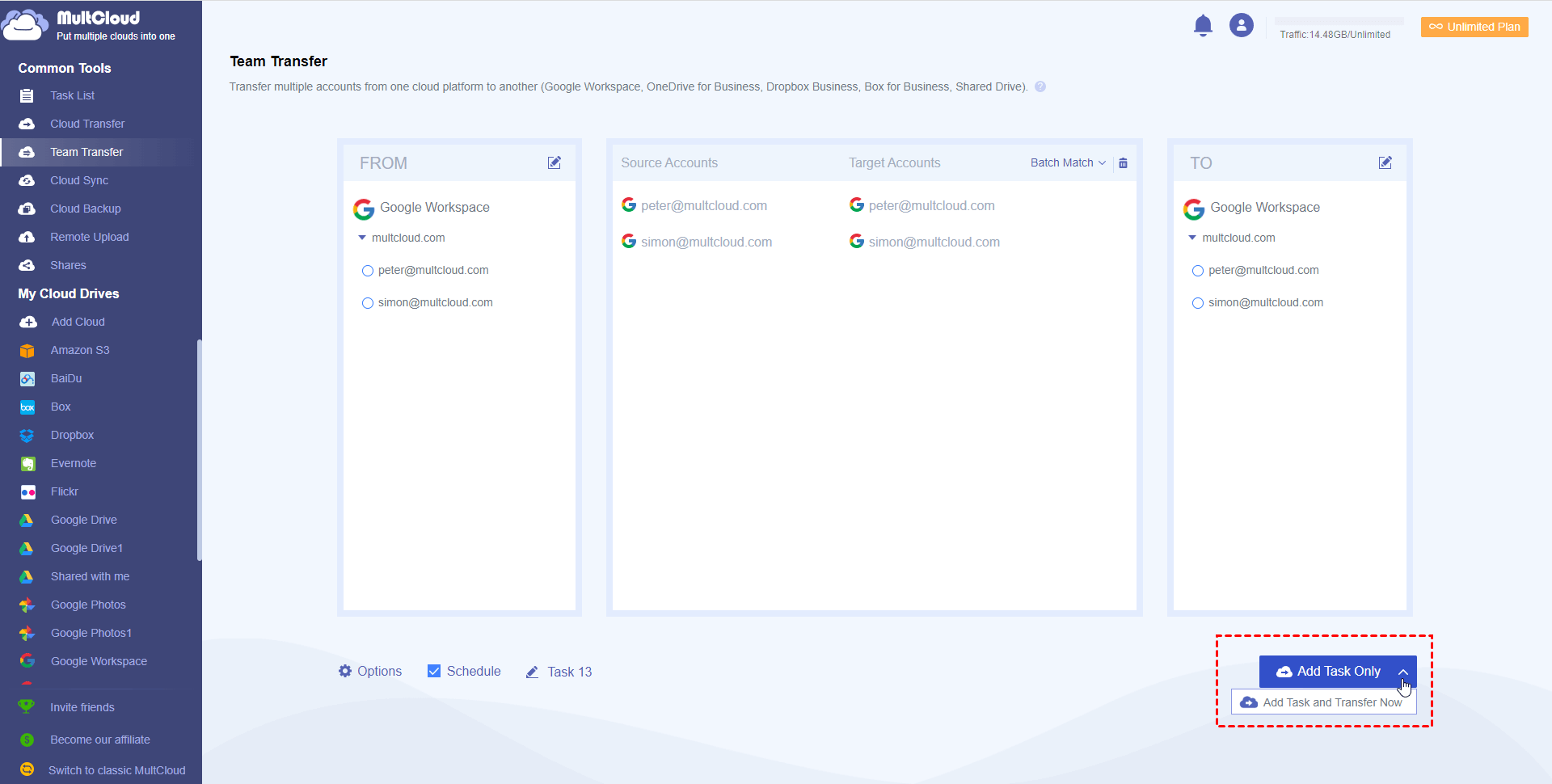The image size is (1552, 784).
Task: Open Google Drive in sidebar
Action: click(x=84, y=520)
